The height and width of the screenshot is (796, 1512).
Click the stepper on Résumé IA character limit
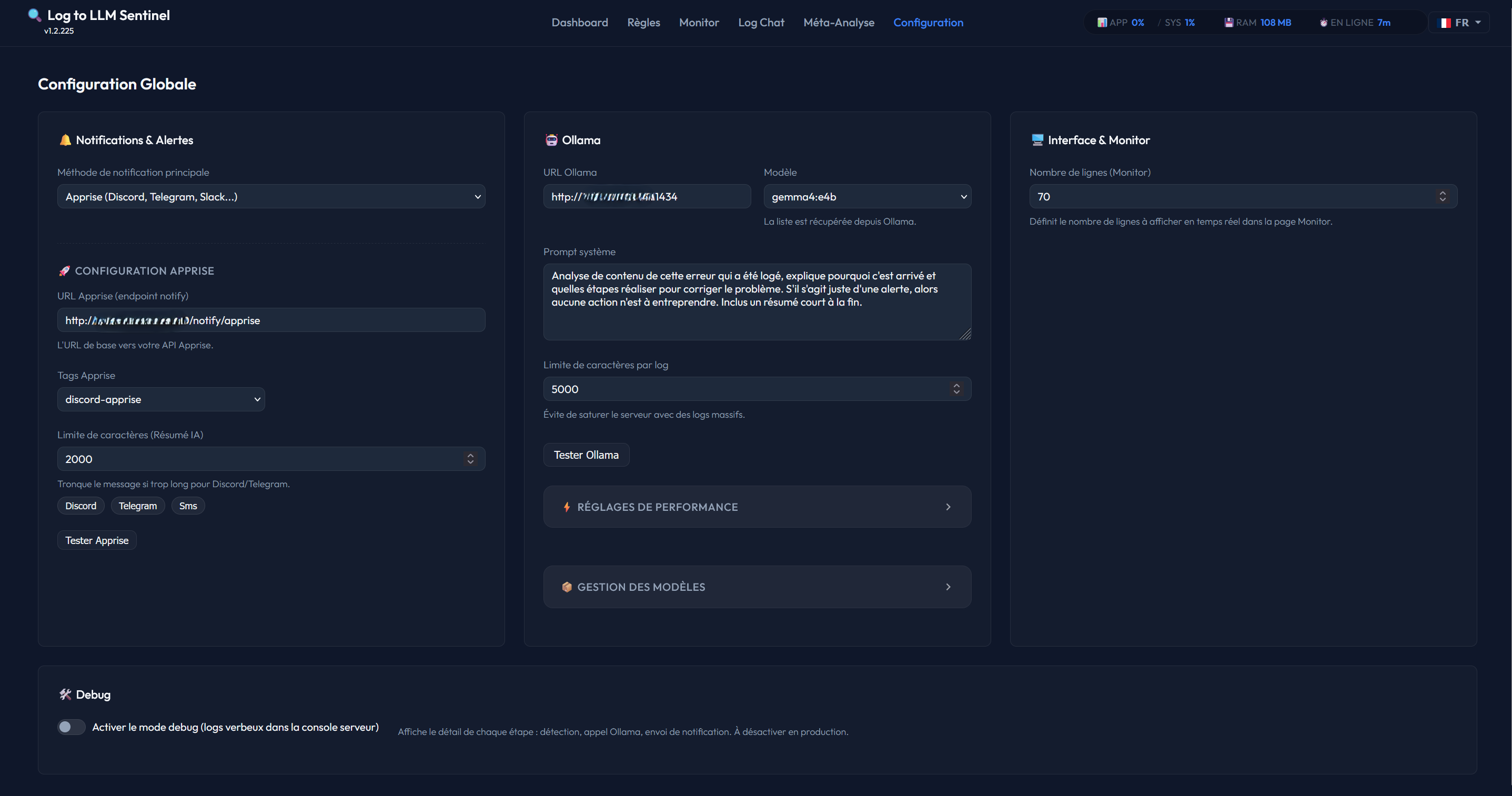point(470,459)
